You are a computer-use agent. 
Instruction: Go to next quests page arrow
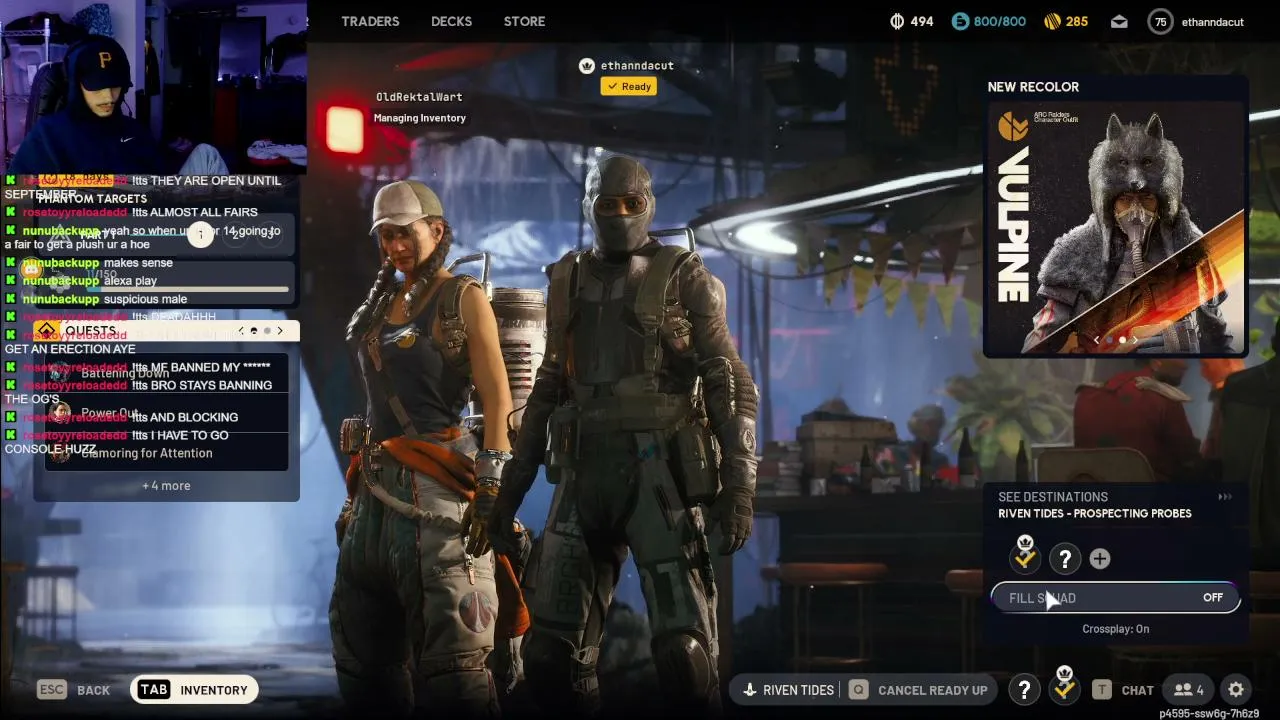[x=280, y=331]
